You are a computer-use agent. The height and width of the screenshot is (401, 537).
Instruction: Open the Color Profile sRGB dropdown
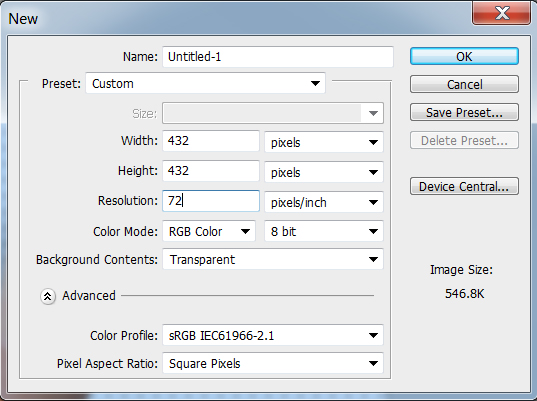[273, 335]
